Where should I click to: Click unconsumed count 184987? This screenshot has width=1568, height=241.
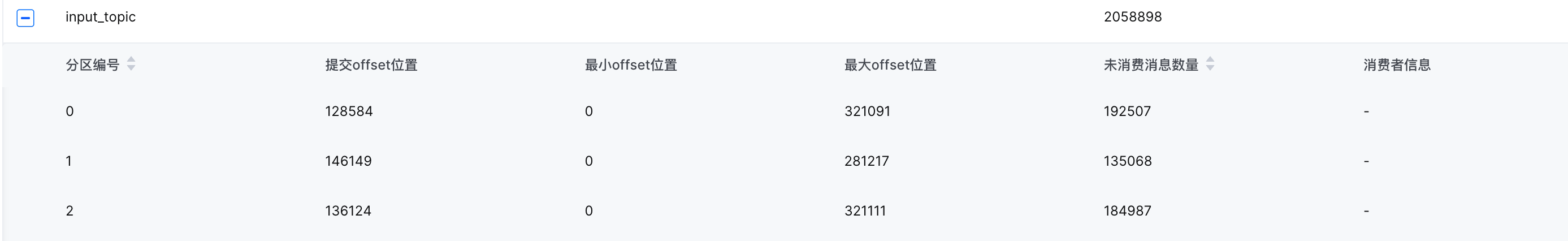1127,211
